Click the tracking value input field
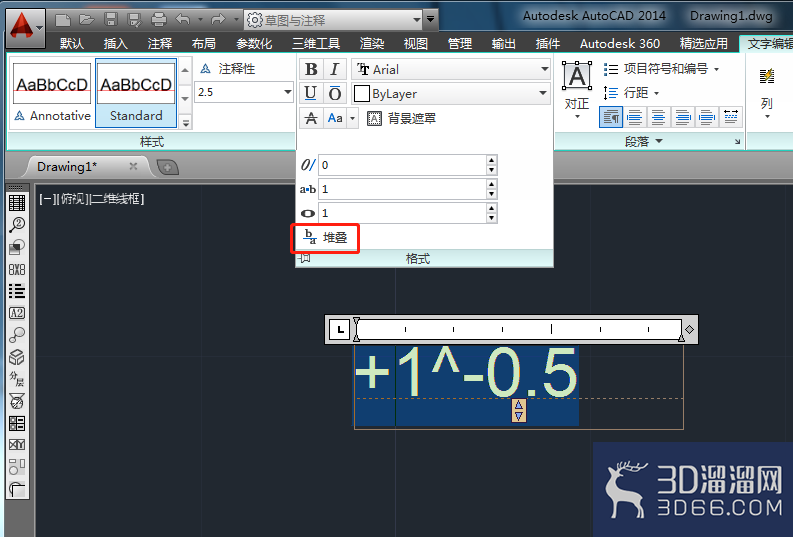 click(403, 189)
